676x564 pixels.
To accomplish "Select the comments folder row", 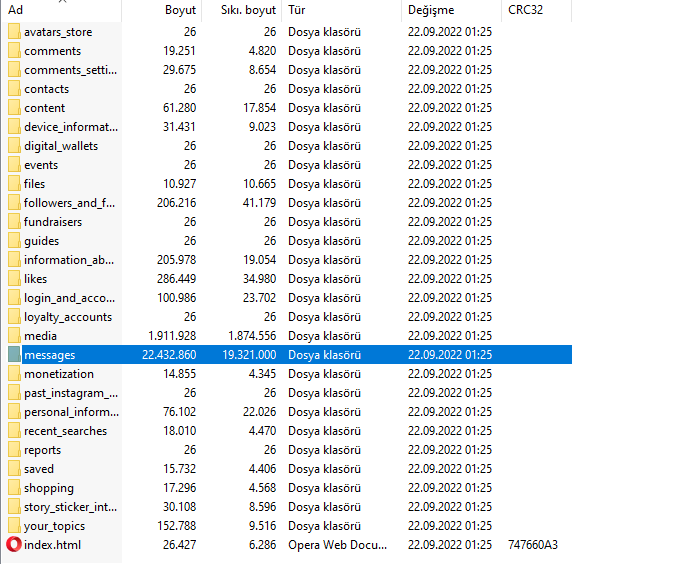I will [x=52, y=51].
